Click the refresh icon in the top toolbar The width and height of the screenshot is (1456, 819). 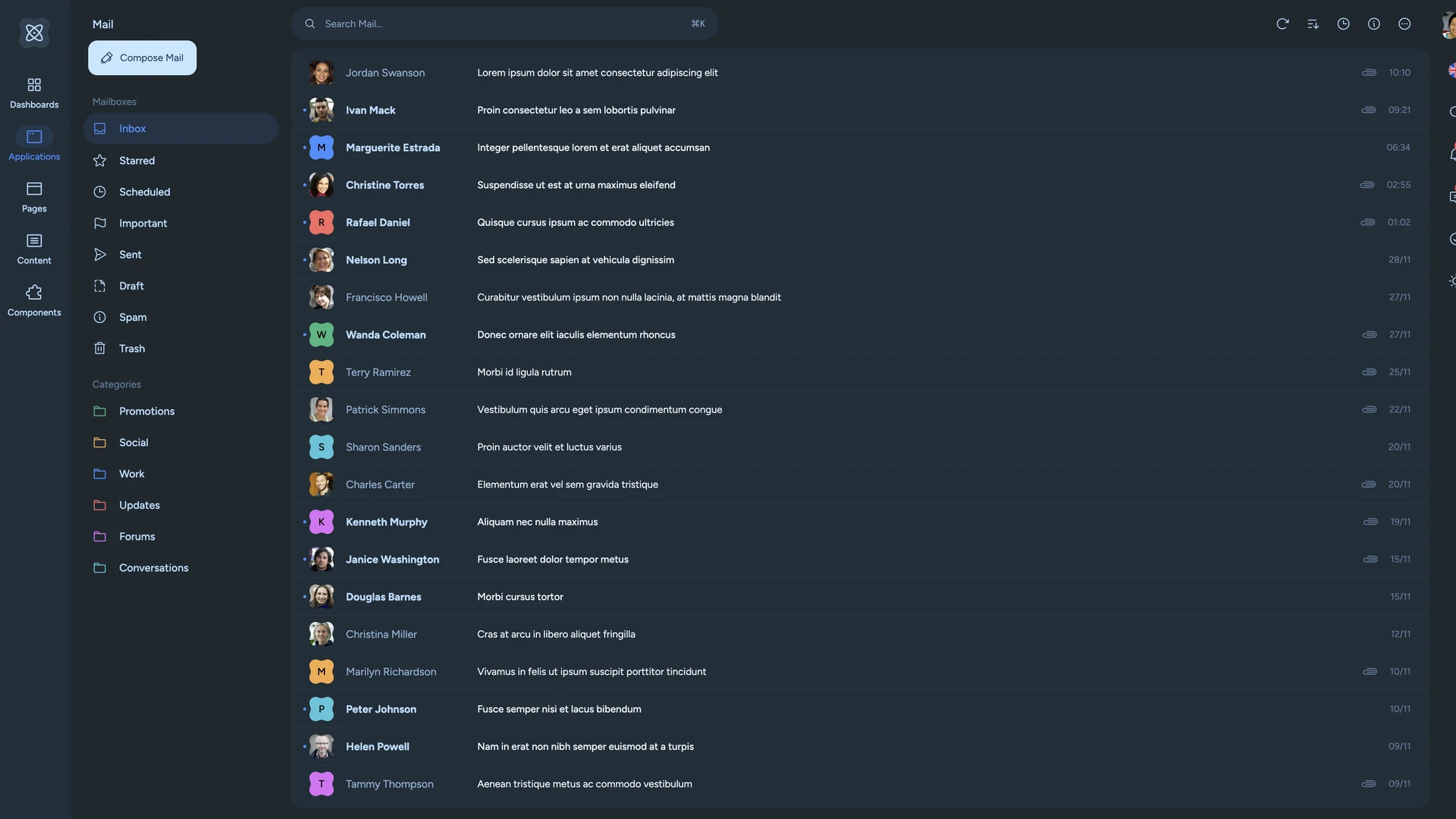coord(1282,24)
